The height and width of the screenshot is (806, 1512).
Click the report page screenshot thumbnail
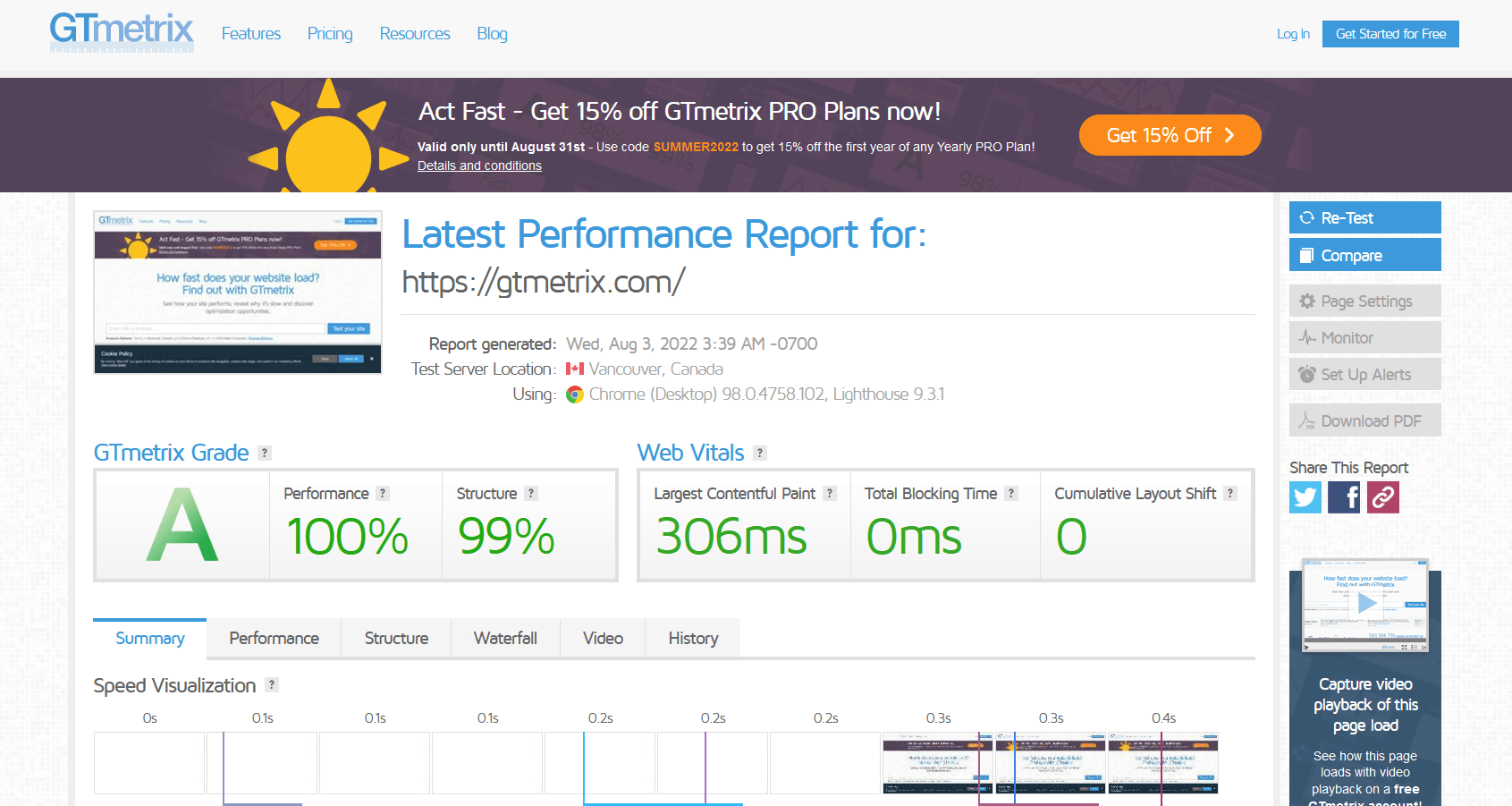(x=238, y=293)
